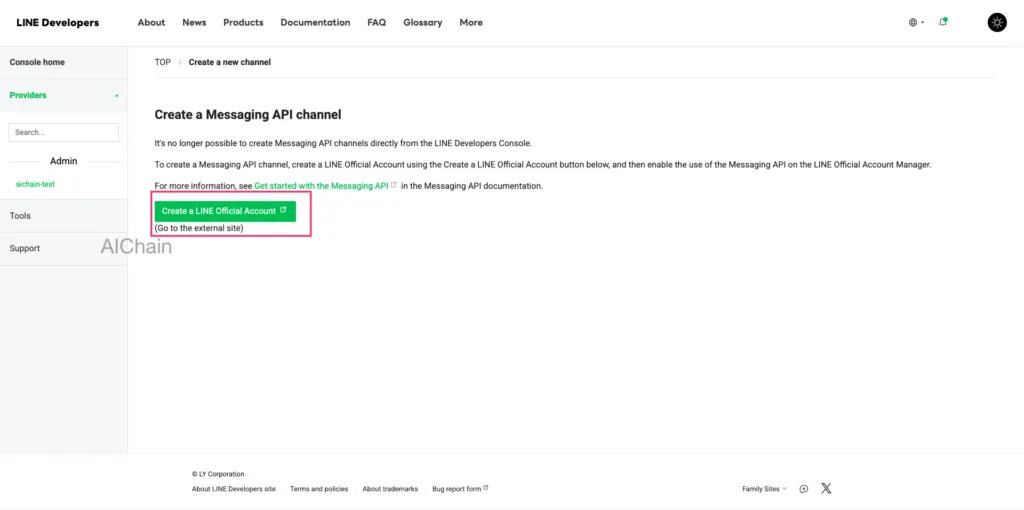Open Terms and policies footer link
This screenshot has height=510, width=1024.
tap(319, 489)
